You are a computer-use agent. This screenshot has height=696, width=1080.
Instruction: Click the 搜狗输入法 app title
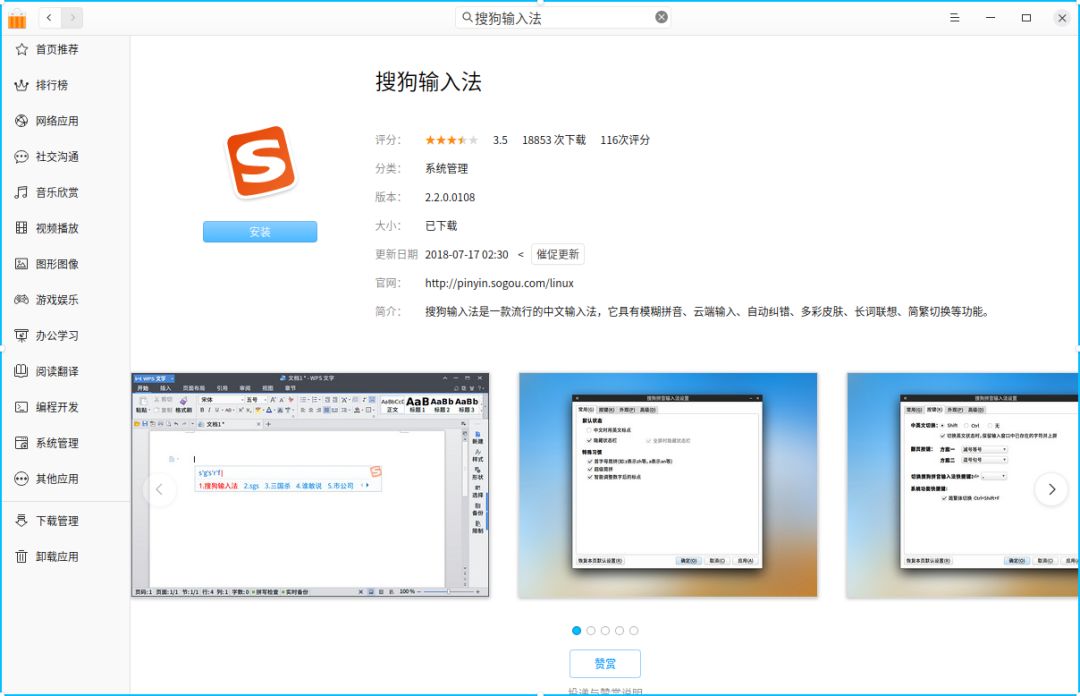tap(428, 82)
